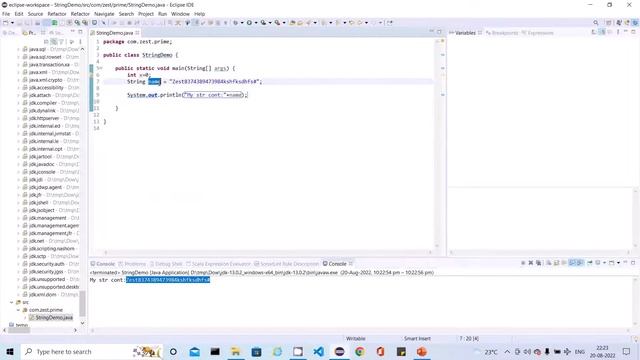Click the magnifier Search icon at toolbar right
Image resolution: width=640 pixels, height=360 pixels.
[596, 23]
